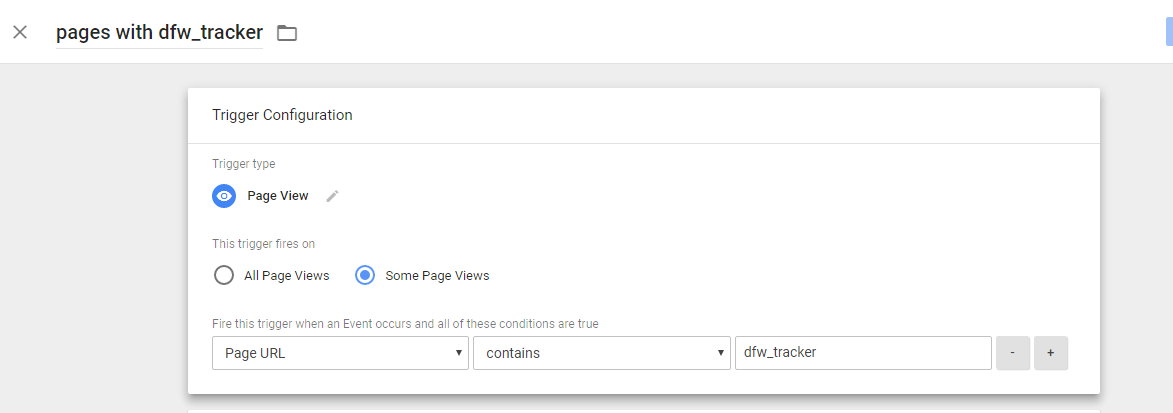Select the All Page Views radio button
Viewport: 1173px width, 413px height.
224,275
